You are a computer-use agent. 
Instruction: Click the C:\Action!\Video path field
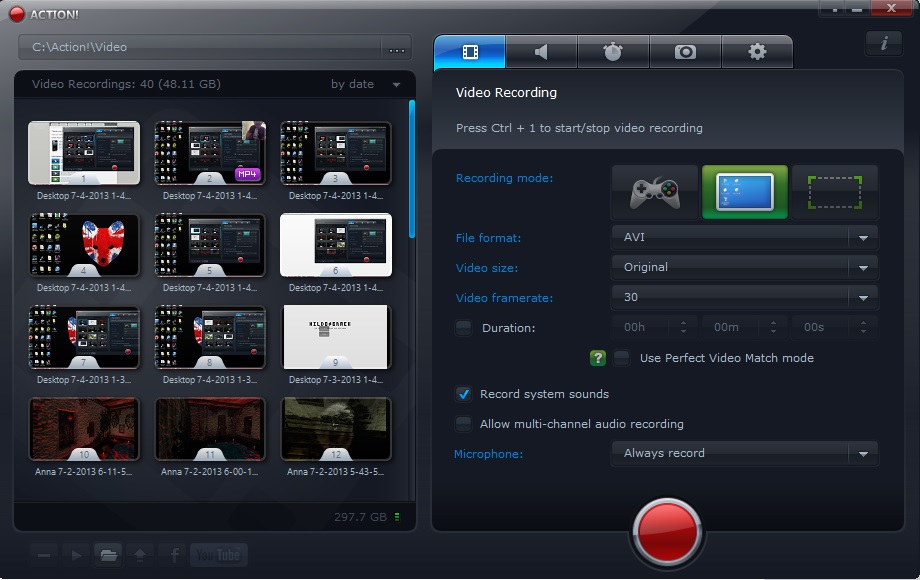click(200, 48)
